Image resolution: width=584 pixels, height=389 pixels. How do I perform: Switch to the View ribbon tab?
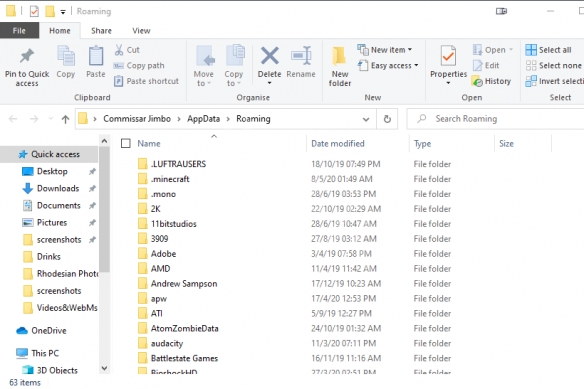[x=141, y=31]
